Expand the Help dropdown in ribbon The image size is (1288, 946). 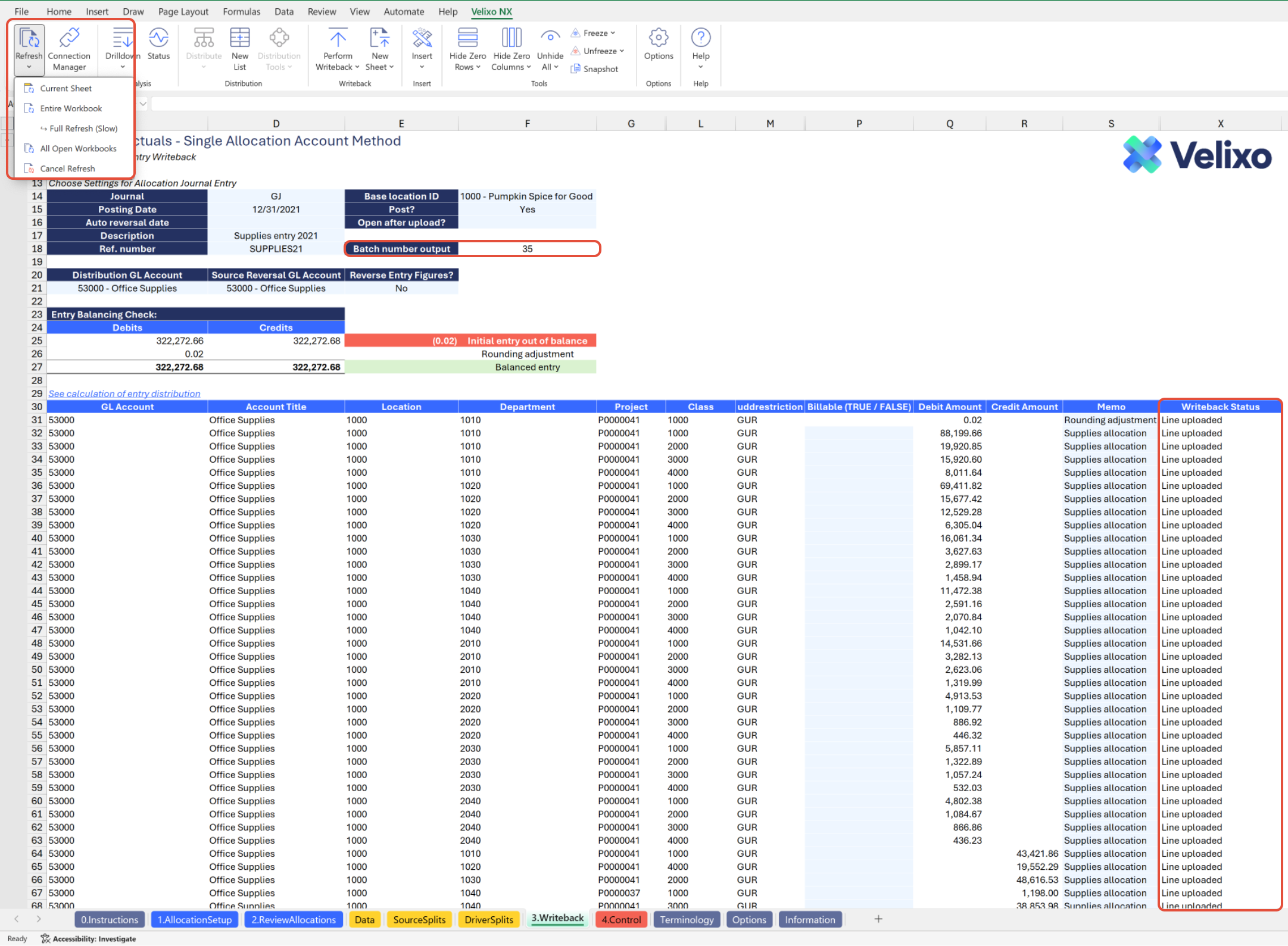700,67
